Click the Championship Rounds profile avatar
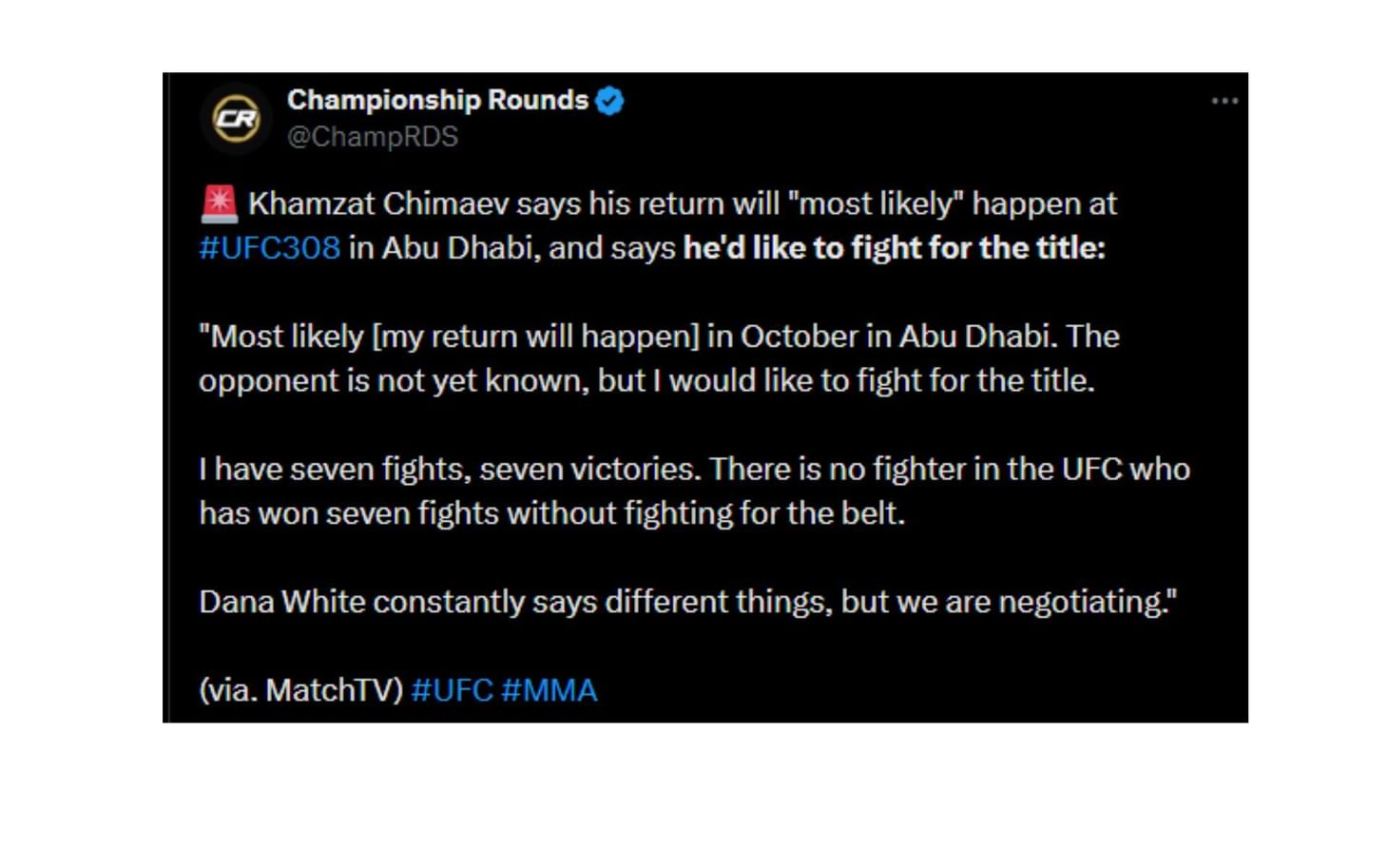Viewport: 1388px width, 868px height. pyautogui.click(x=238, y=117)
